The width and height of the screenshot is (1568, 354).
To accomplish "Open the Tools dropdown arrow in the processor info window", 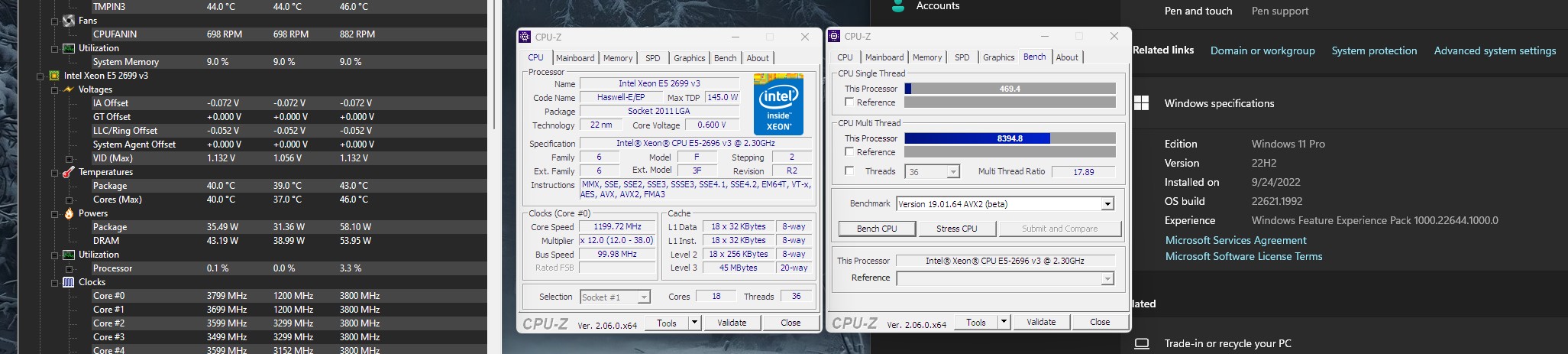I will [694, 323].
